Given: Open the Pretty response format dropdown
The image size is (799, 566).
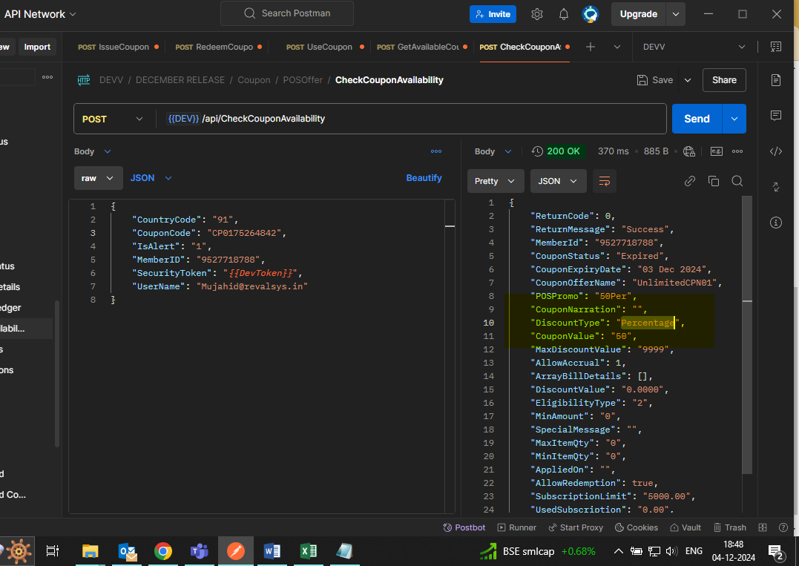Looking at the screenshot, I should (x=495, y=181).
